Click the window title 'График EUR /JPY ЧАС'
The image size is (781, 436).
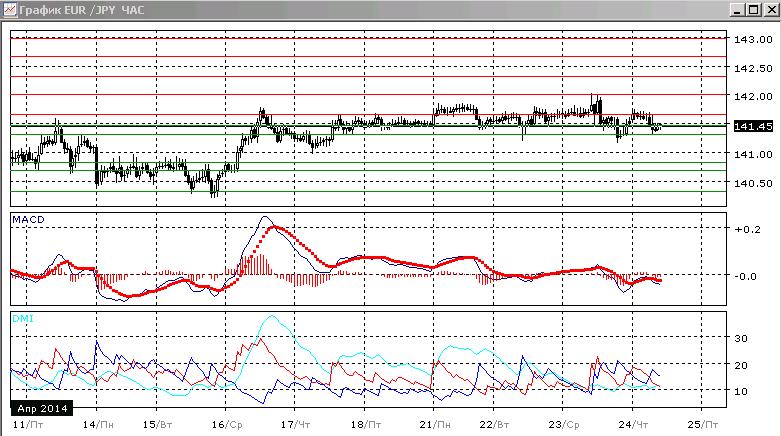click(82, 10)
